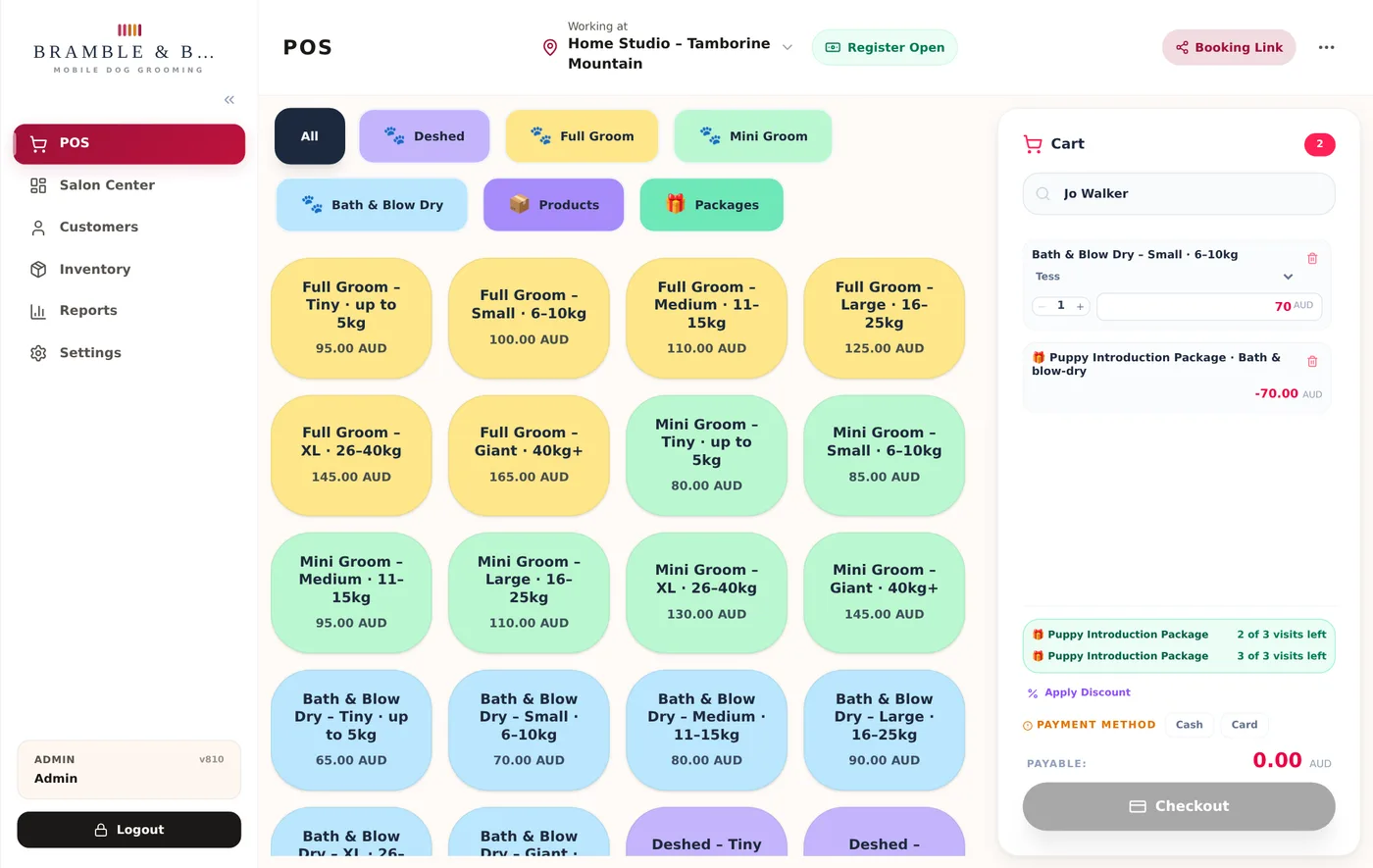Go to Salon Center

pyautogui.click(x=129, y=185)
